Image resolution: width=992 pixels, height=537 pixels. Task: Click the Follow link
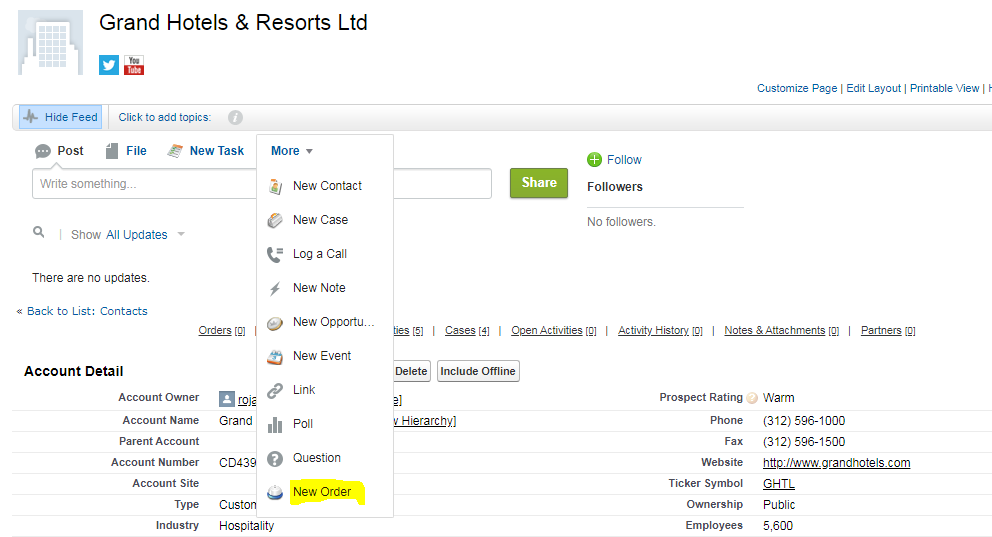pyautogui.click(x=624, y=160)
